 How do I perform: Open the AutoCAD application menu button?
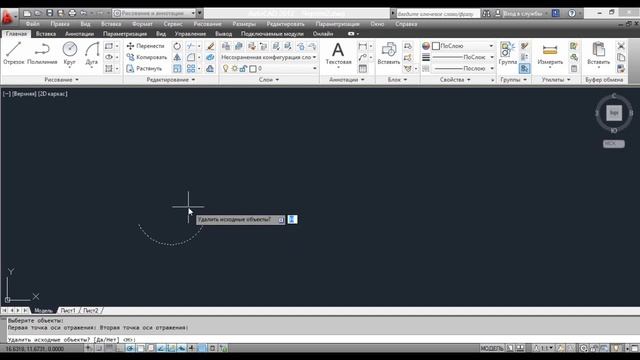pos(8,18)
